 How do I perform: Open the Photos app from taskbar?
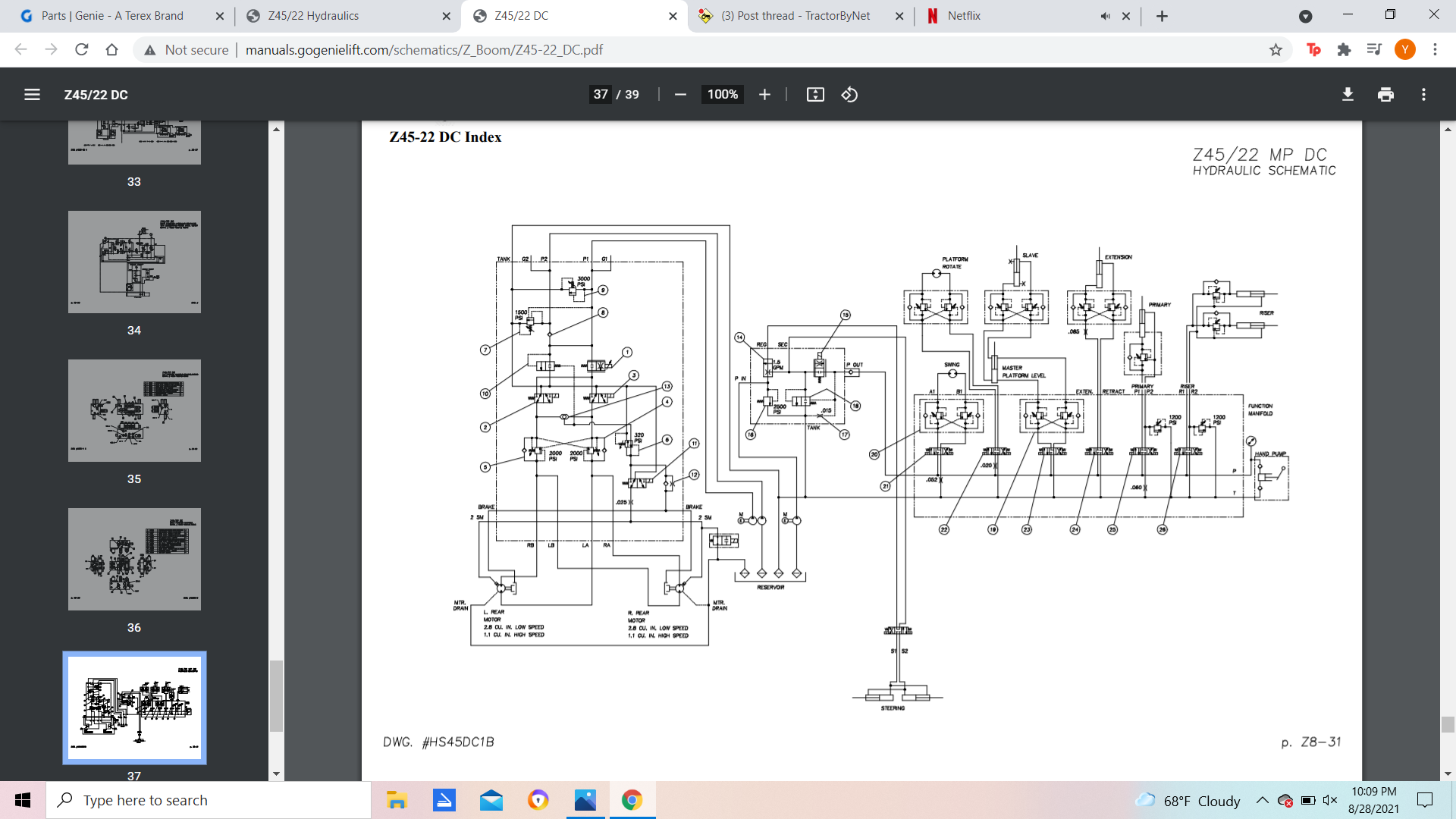[585, 800]
